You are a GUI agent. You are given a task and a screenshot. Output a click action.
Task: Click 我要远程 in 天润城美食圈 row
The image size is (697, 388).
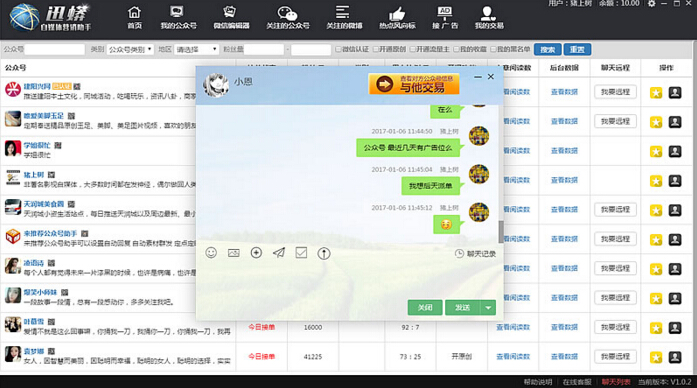tap(615, 210)
